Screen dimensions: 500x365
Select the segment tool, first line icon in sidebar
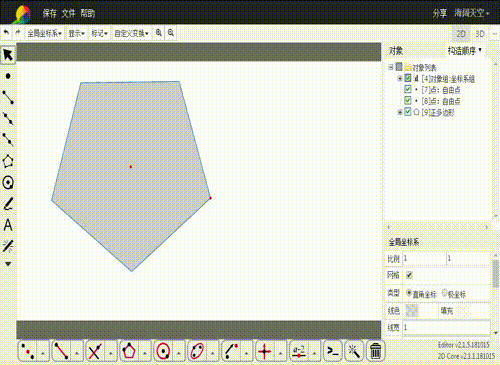coord(8,97)
